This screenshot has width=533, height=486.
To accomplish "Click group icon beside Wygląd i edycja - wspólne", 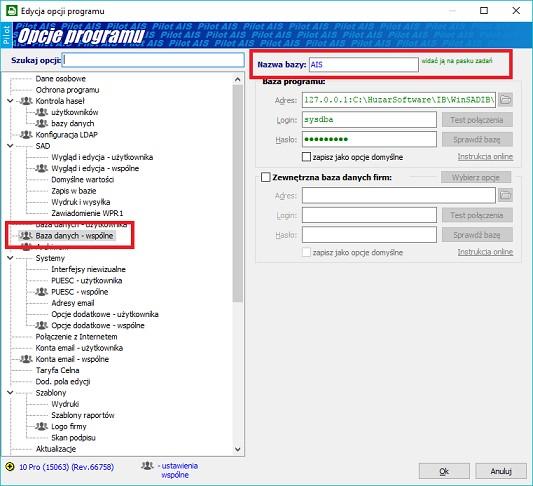I will coord(41,168).
